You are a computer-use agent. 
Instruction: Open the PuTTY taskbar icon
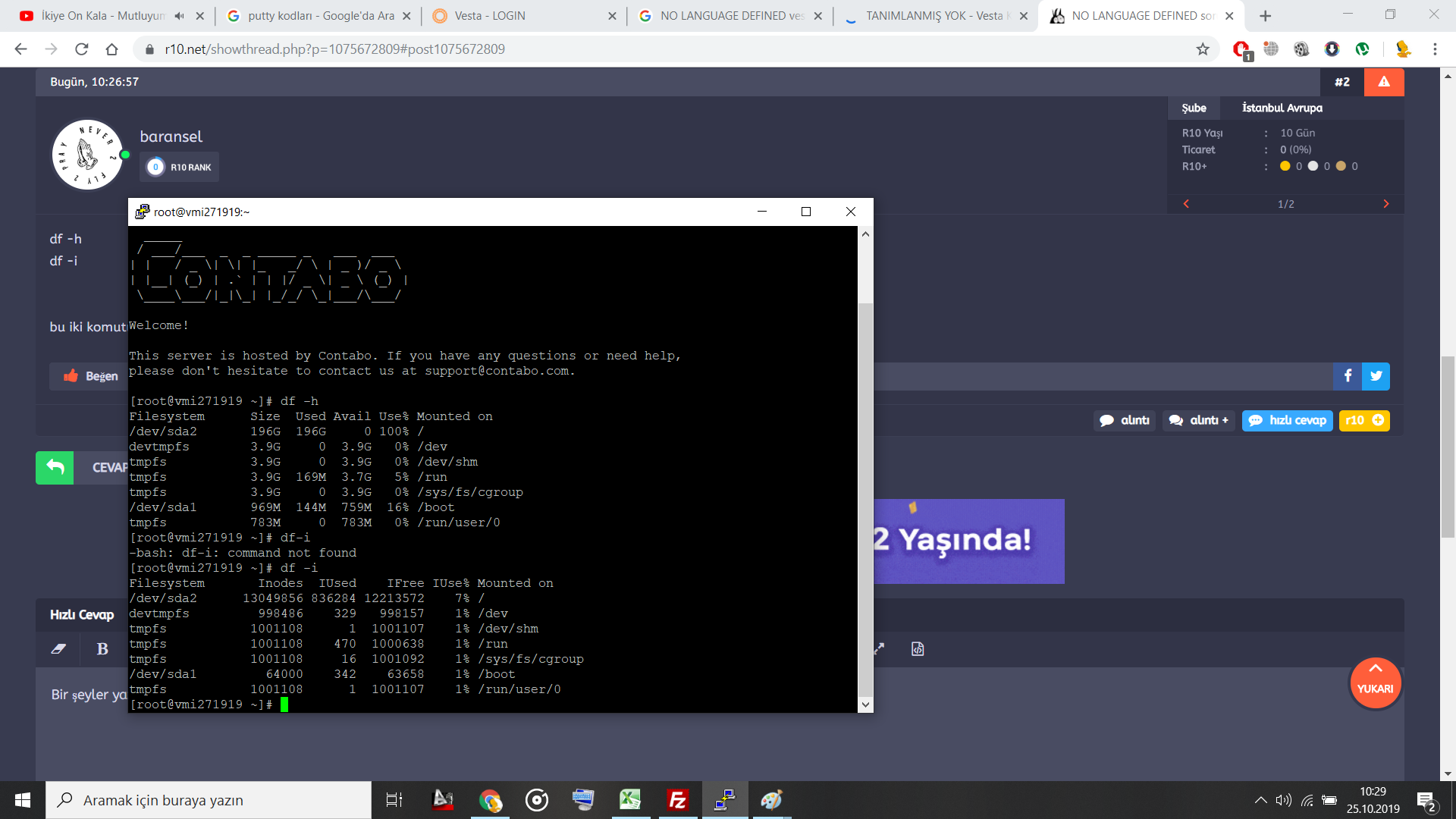(x=725, y=800)
